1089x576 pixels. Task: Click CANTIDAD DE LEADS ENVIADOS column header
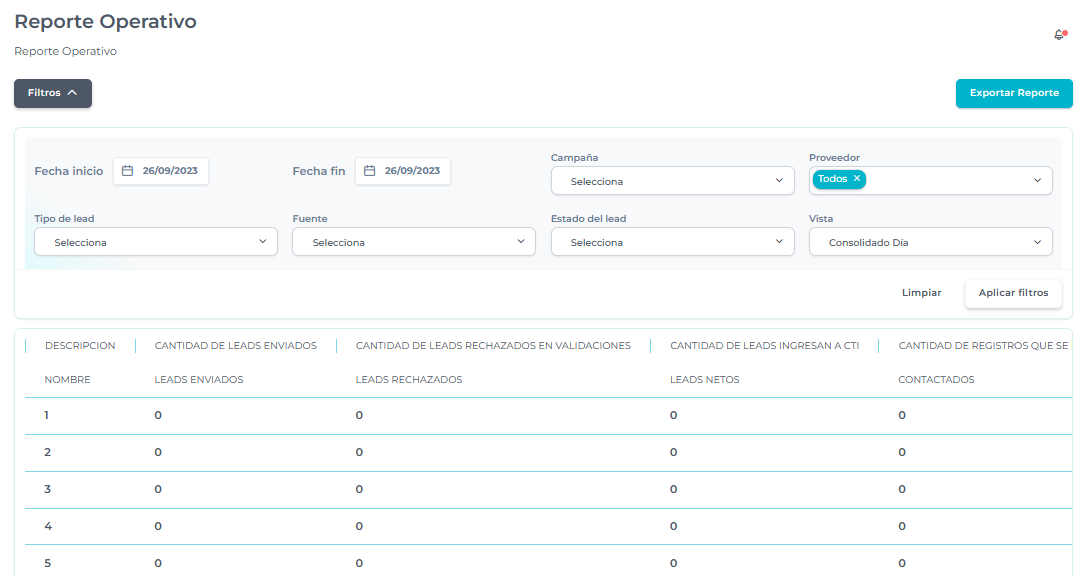[x=235, y=346]
